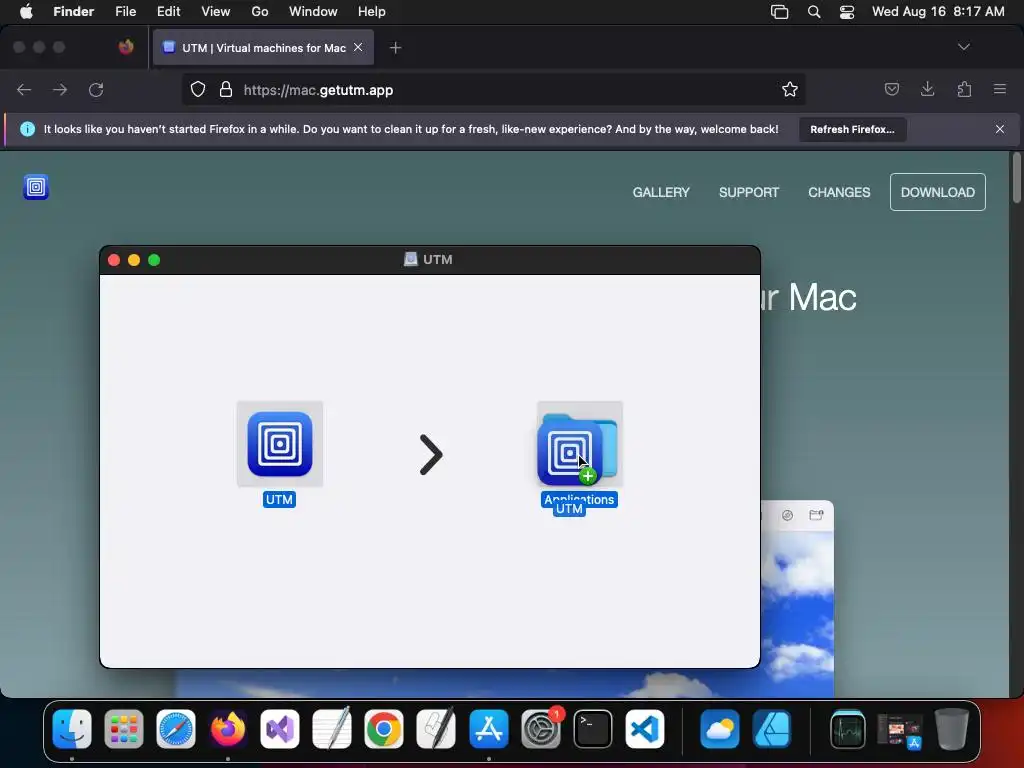Open Finder from the Dock
Image resolution: width=1024 pixels, height=768 pixels.
72,728
